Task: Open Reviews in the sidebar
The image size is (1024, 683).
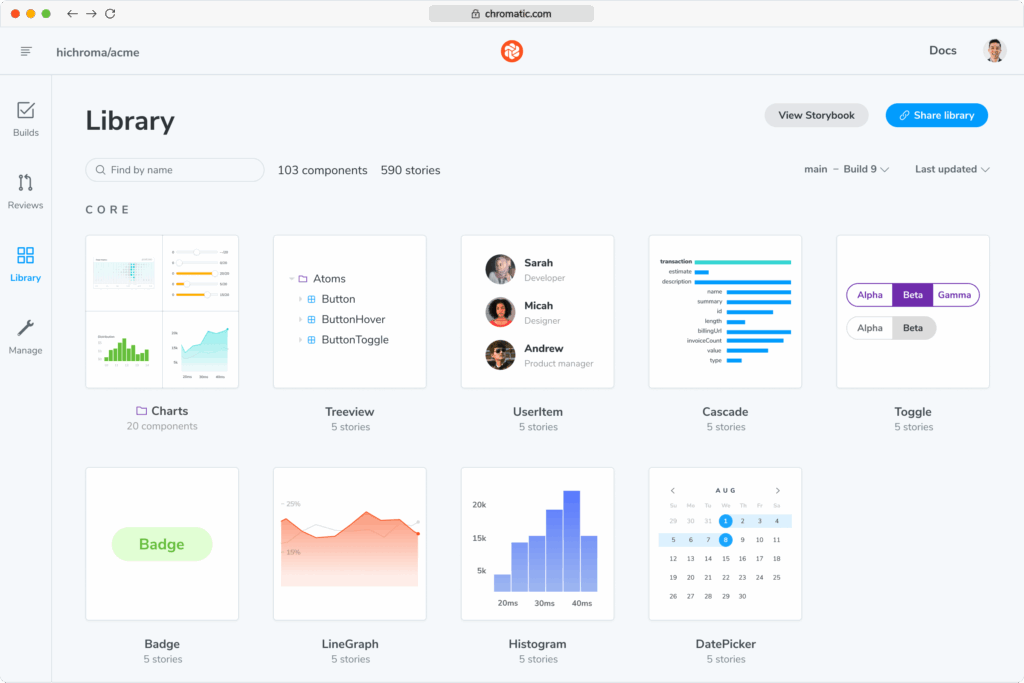Action: click(x=25, y=191)
